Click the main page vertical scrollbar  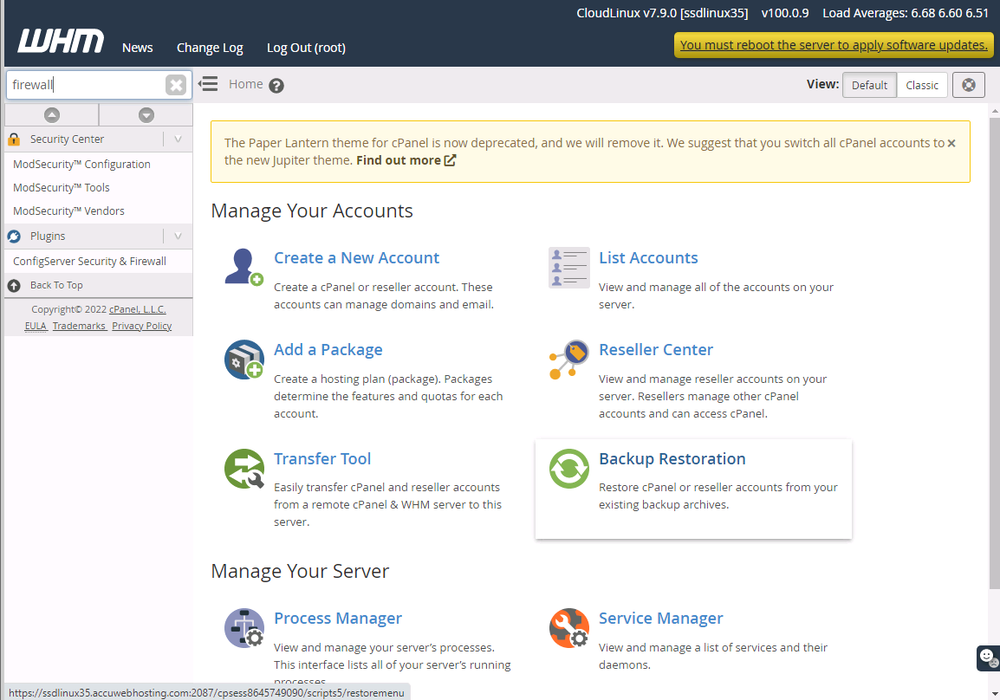click(x=994, y=354)
